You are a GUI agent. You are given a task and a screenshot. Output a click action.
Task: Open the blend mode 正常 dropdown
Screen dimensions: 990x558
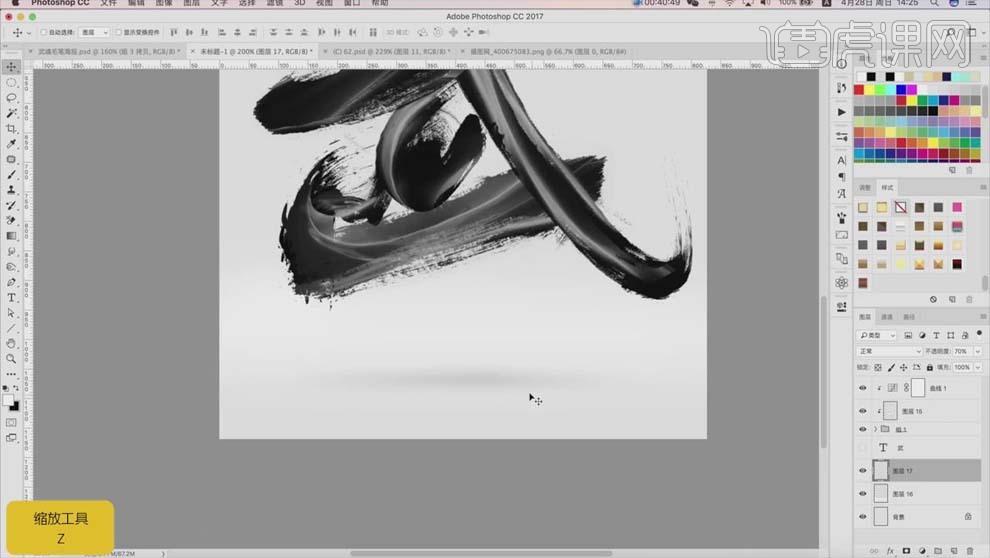pos(889,351)
